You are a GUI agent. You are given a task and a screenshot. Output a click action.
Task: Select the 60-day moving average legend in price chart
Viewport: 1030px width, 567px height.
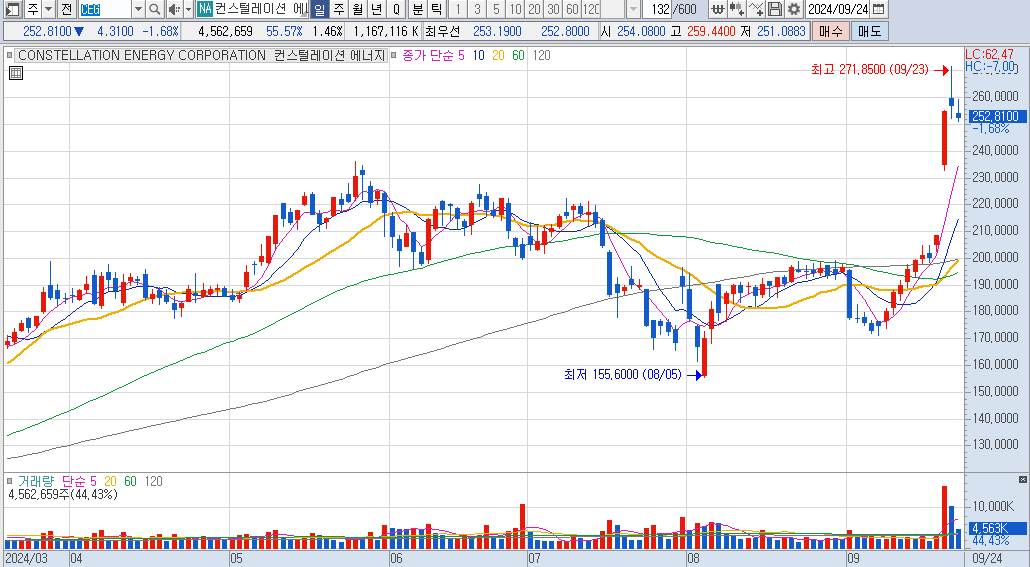[518, 56]
